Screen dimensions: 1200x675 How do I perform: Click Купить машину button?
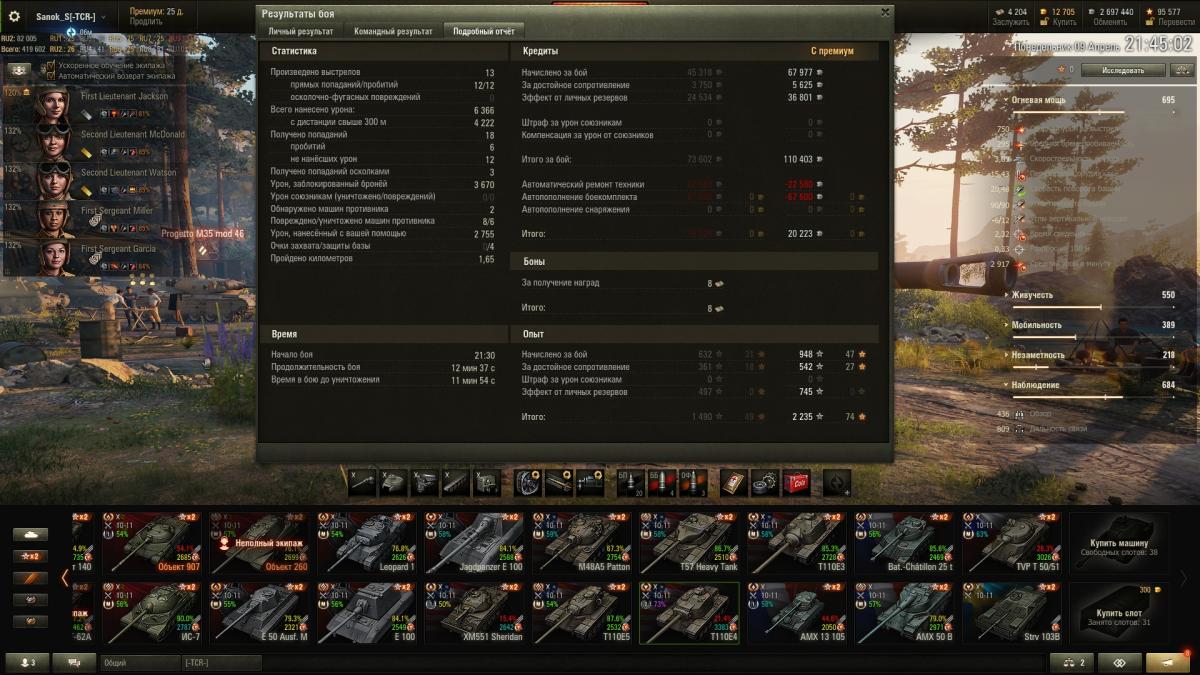coord(1118,543)
